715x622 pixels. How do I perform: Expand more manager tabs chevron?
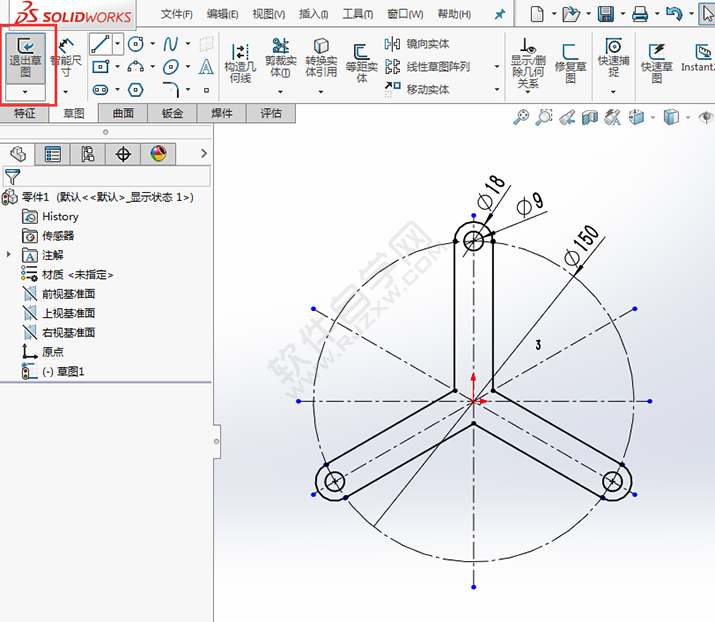pos(204,154)
